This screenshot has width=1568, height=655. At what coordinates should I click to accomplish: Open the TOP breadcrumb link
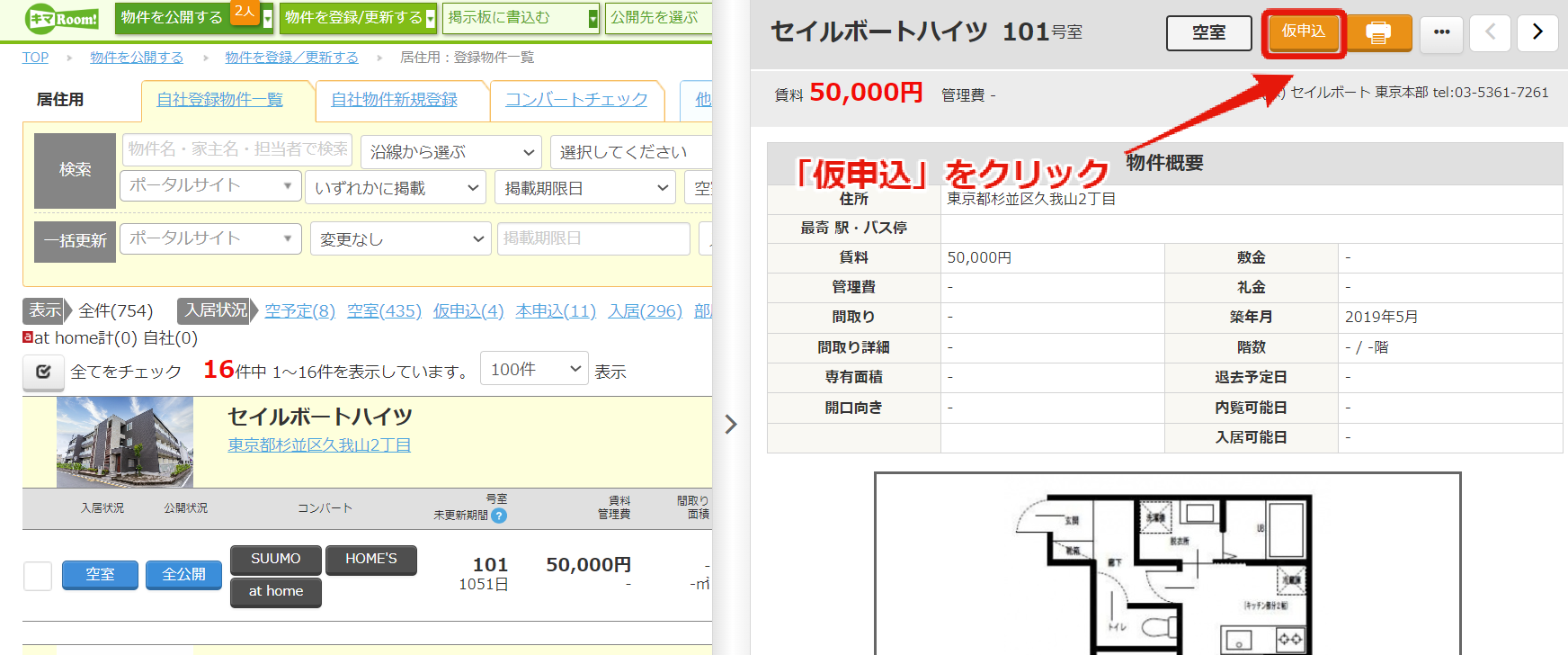coord(35,57)
